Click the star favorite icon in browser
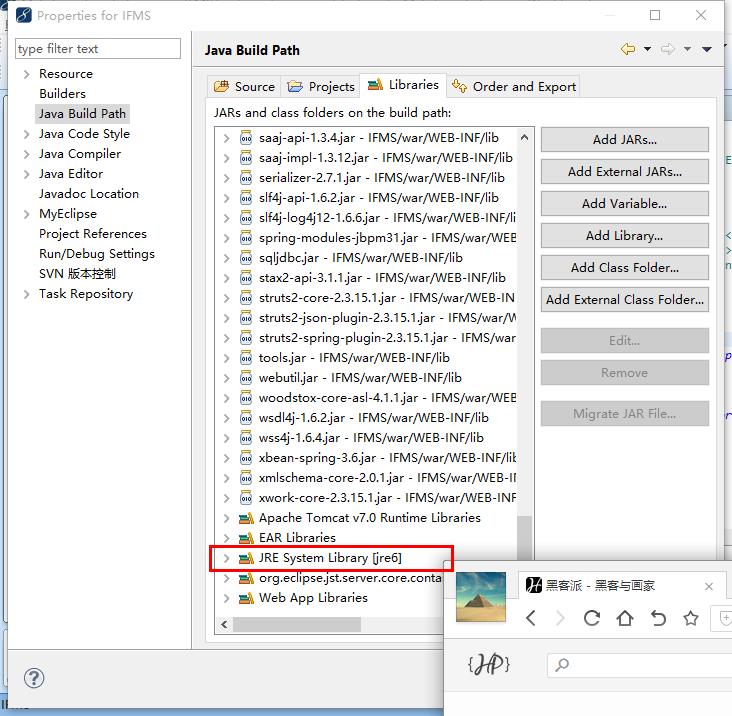The height and width of the screenshot is (716, 732). pyautogui.click(x=690, y=618)
